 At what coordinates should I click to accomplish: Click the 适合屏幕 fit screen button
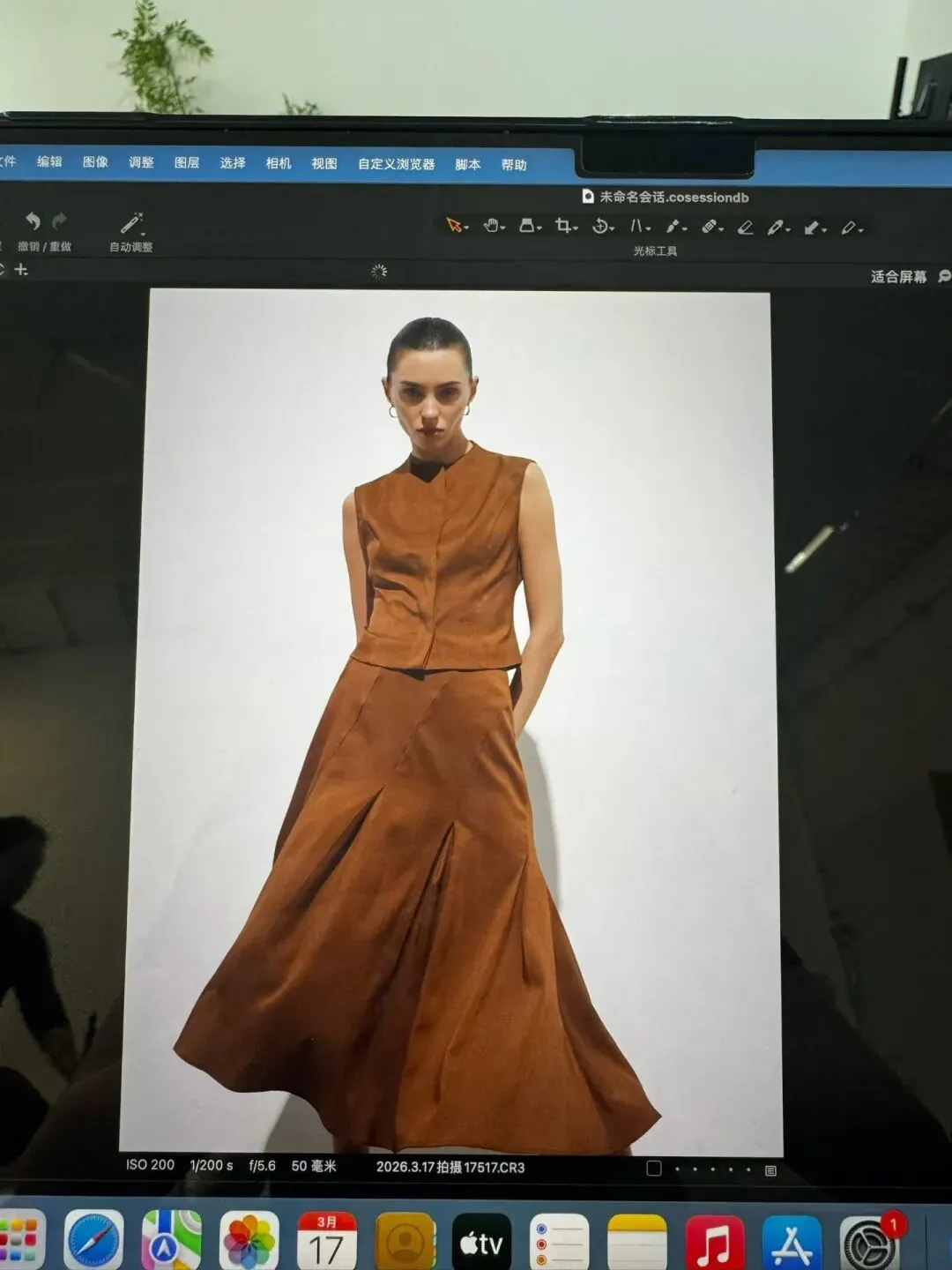(x=898, y=277)
